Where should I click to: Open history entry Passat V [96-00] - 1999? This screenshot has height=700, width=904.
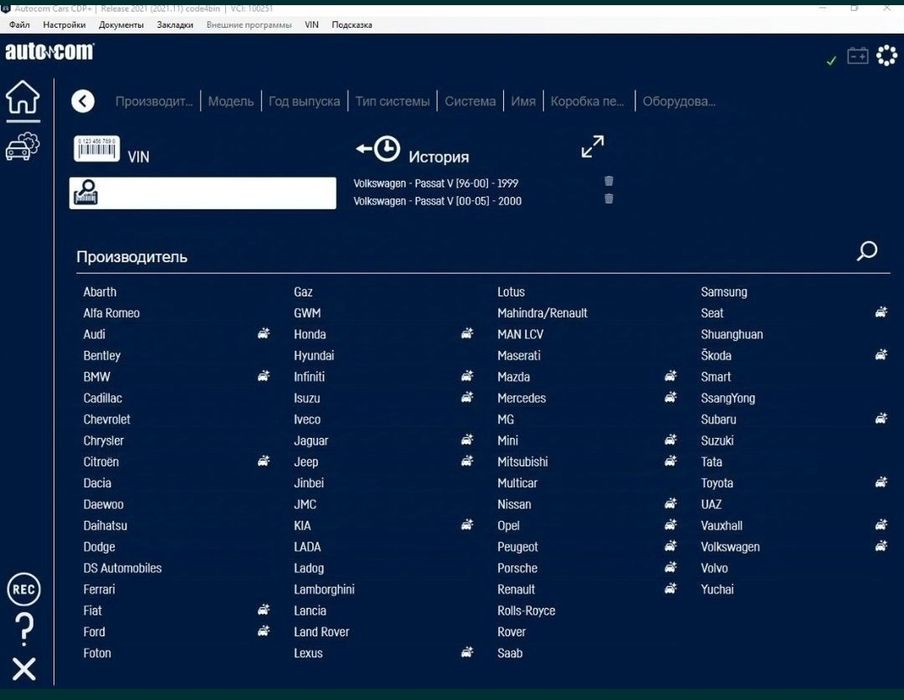click(436, 183)
